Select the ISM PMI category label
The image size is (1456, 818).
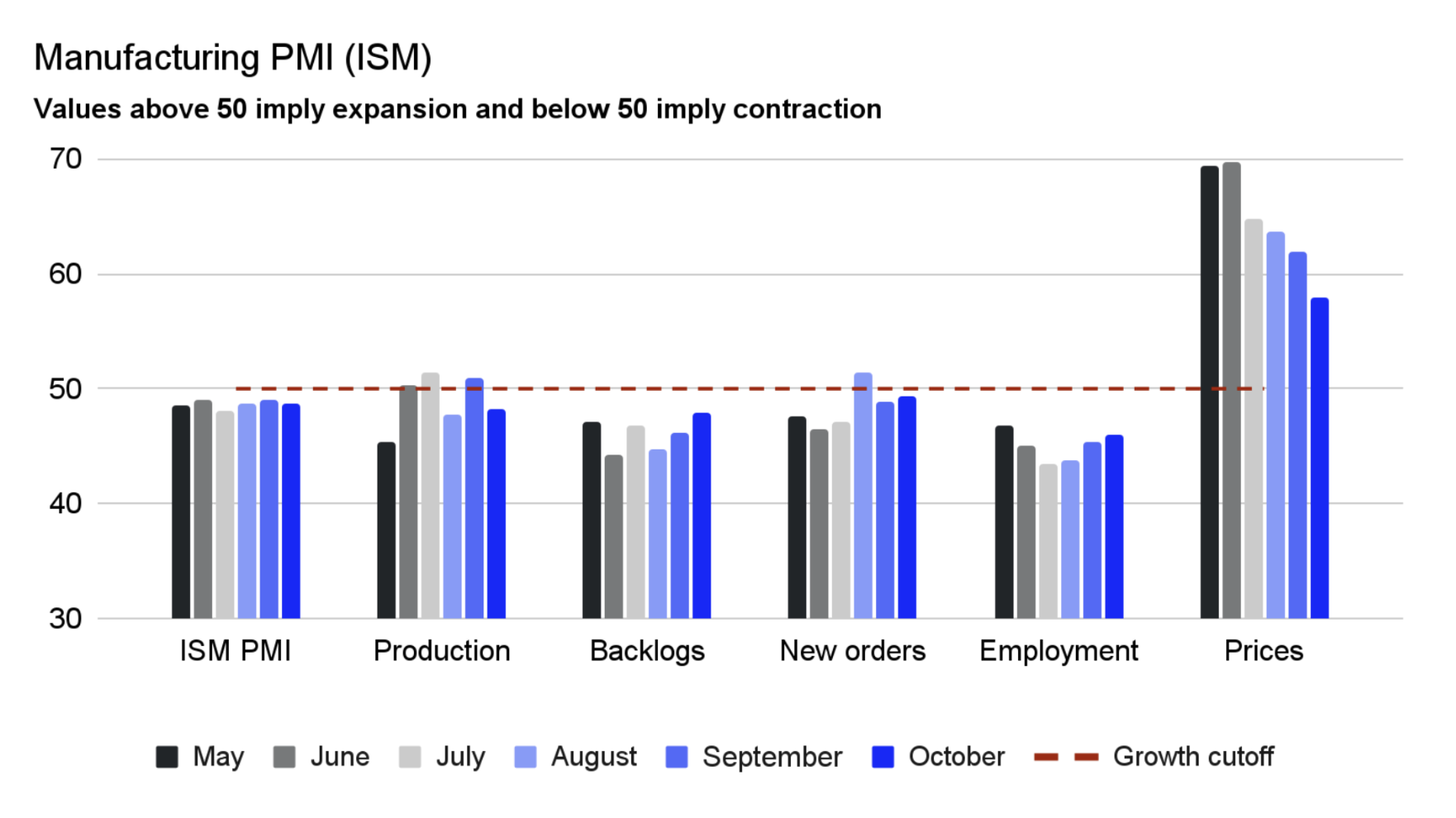click(236, 651)
